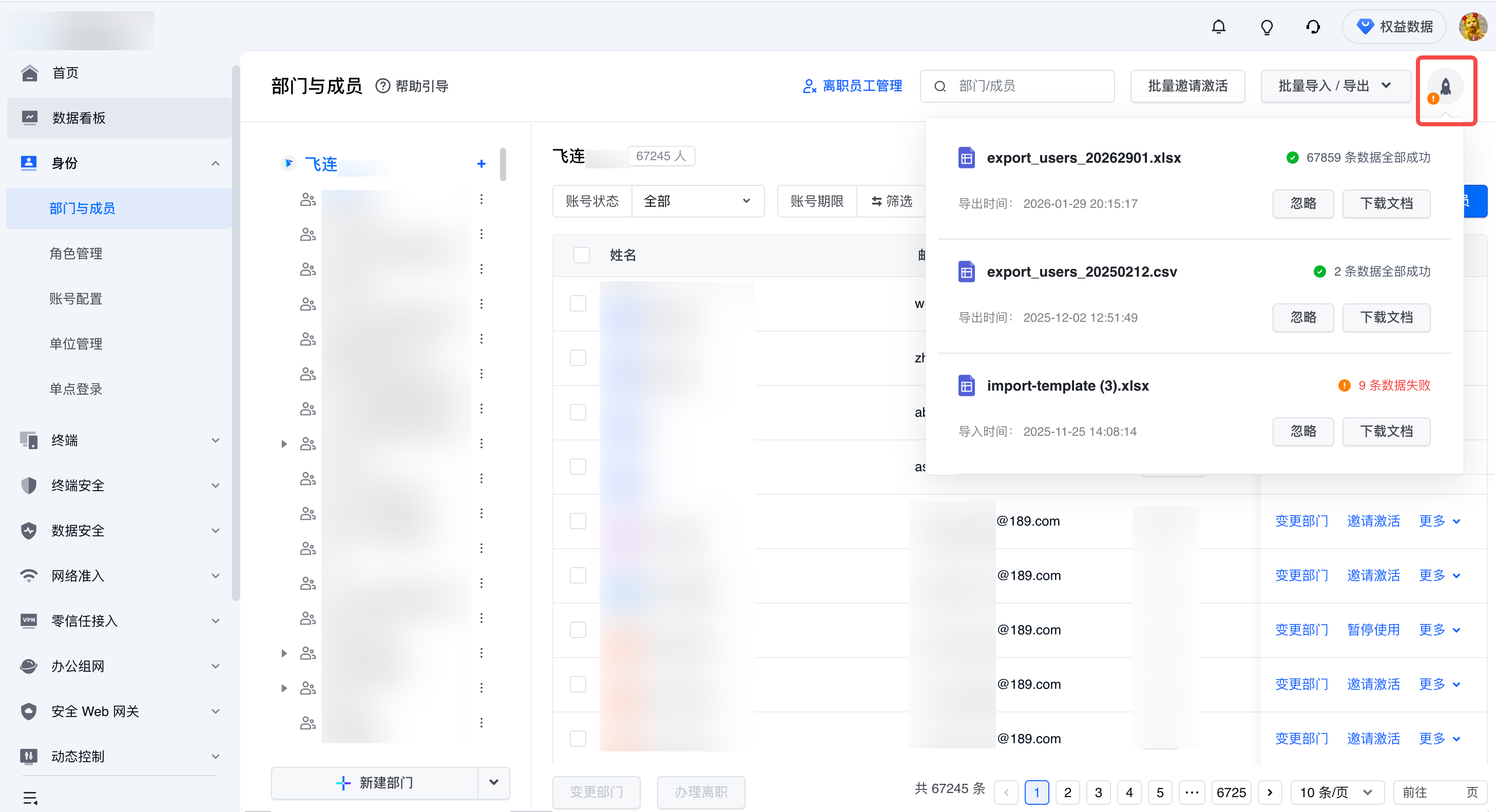Expand the 数据安全 sidebar section
Screen dimensions: 1496x812
pos(216,531)
